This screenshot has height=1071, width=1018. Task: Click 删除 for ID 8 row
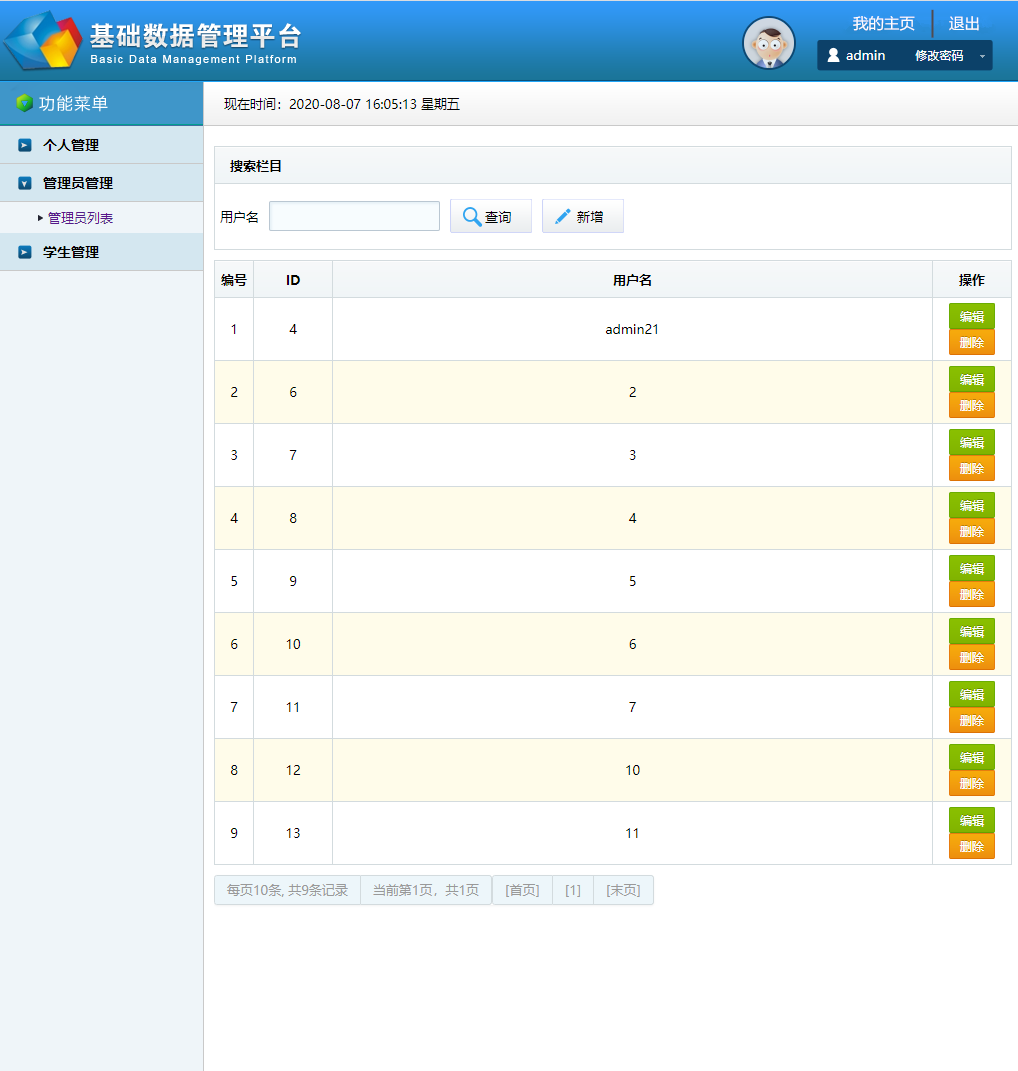[x=972, y=531]
